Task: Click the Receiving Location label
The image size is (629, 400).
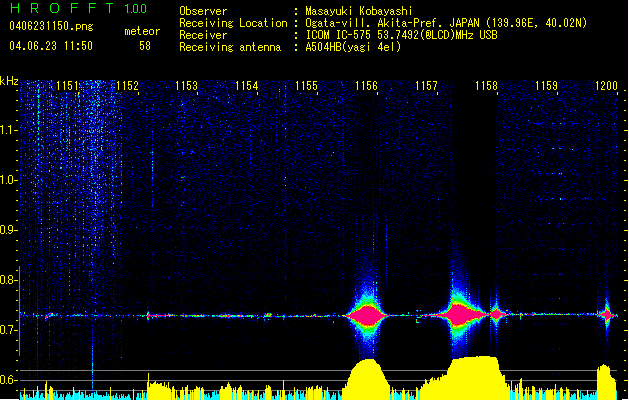Action: click(x=233, y=23)
